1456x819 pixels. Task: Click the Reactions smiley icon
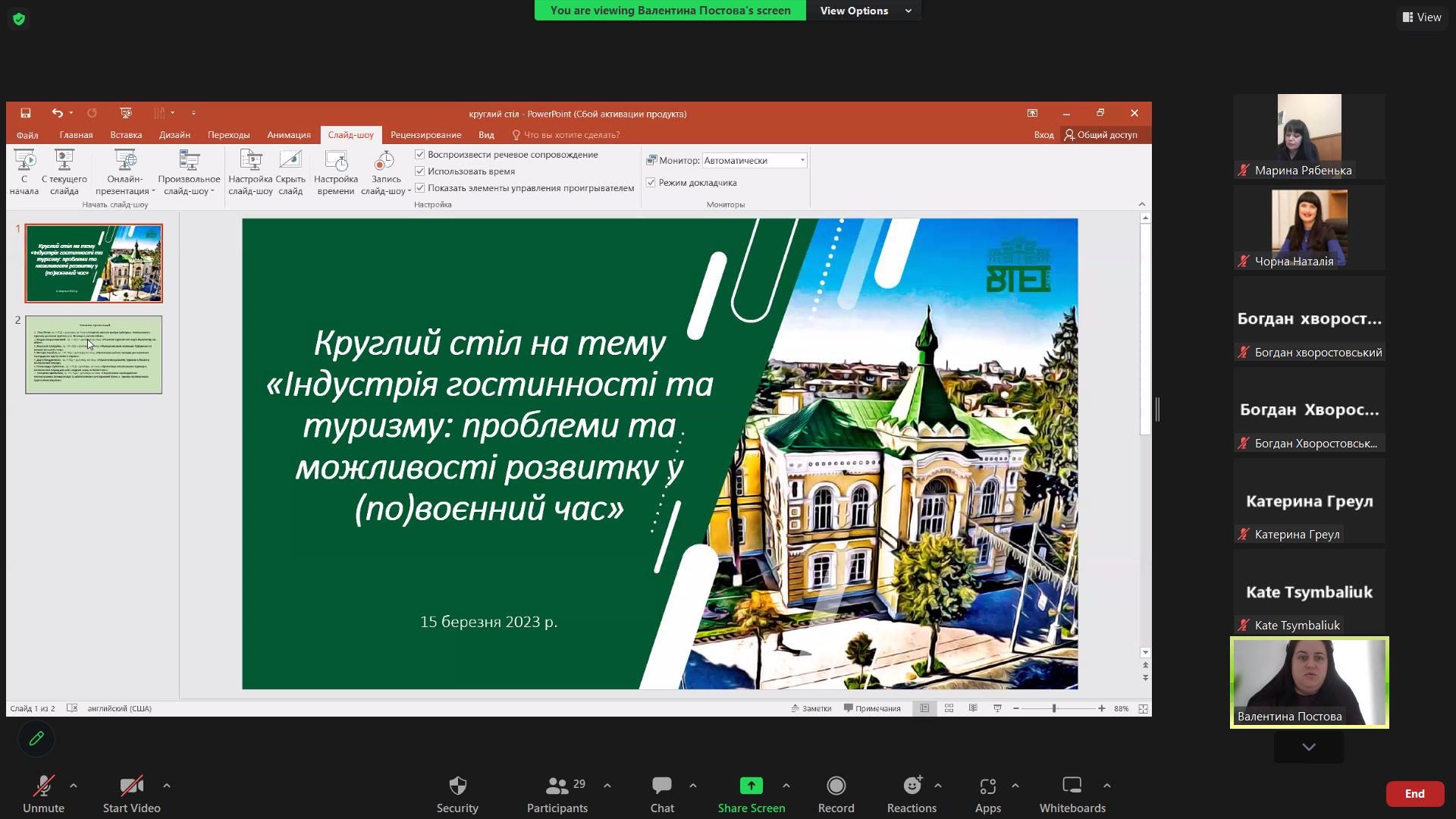912,786
